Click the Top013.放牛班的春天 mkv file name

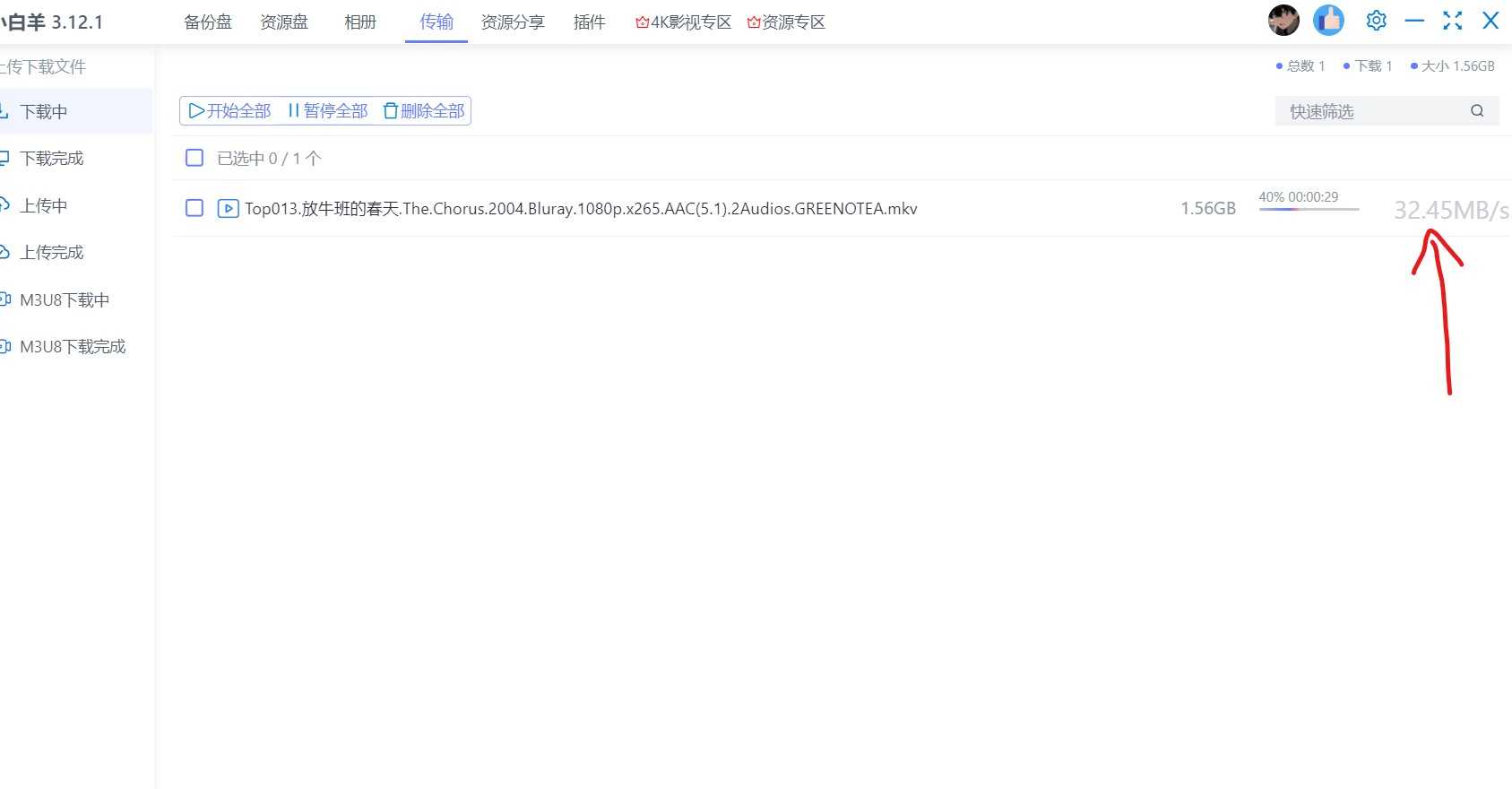coord(581,209)
